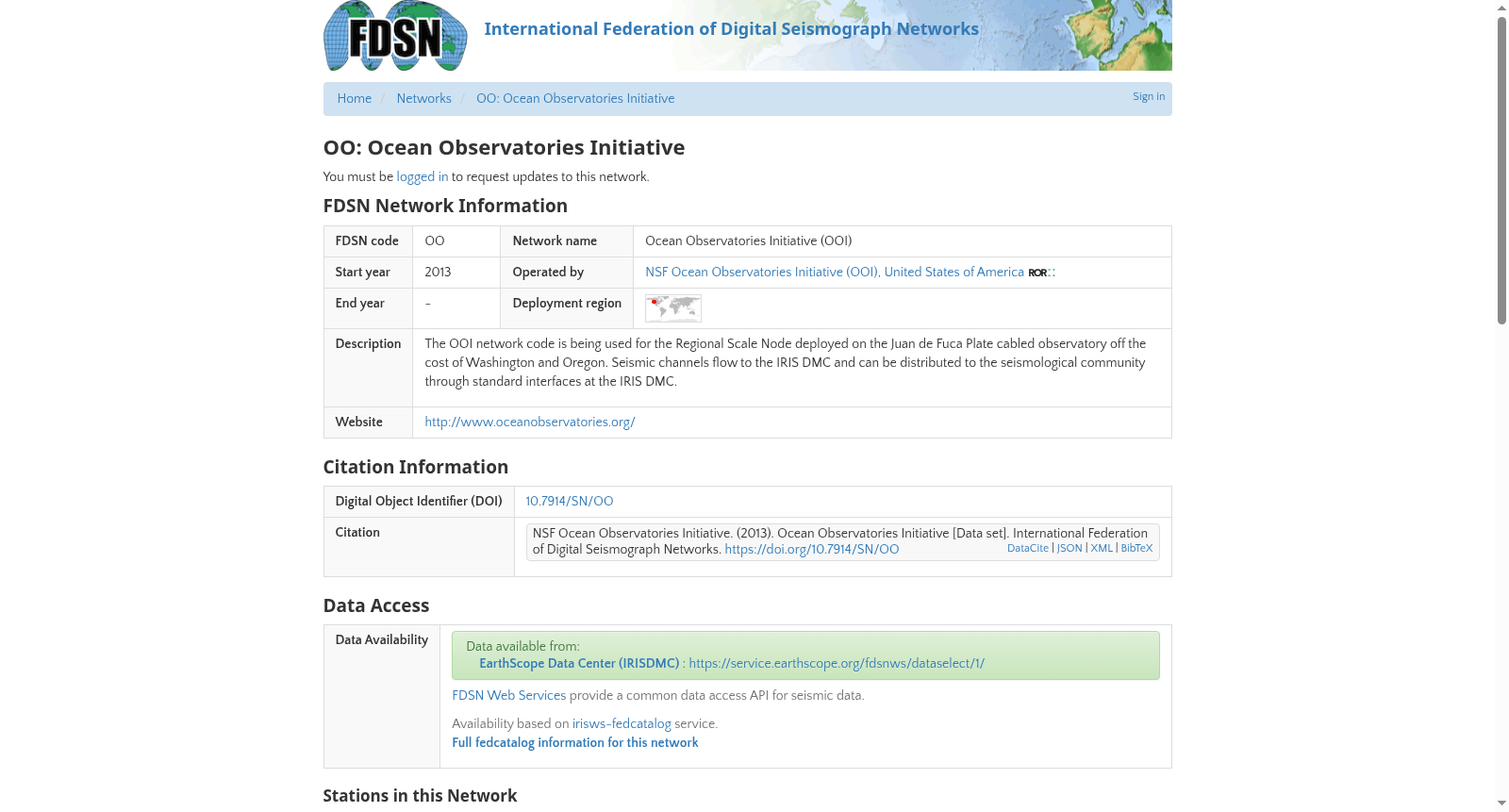Click the Sign in link

1149,96
